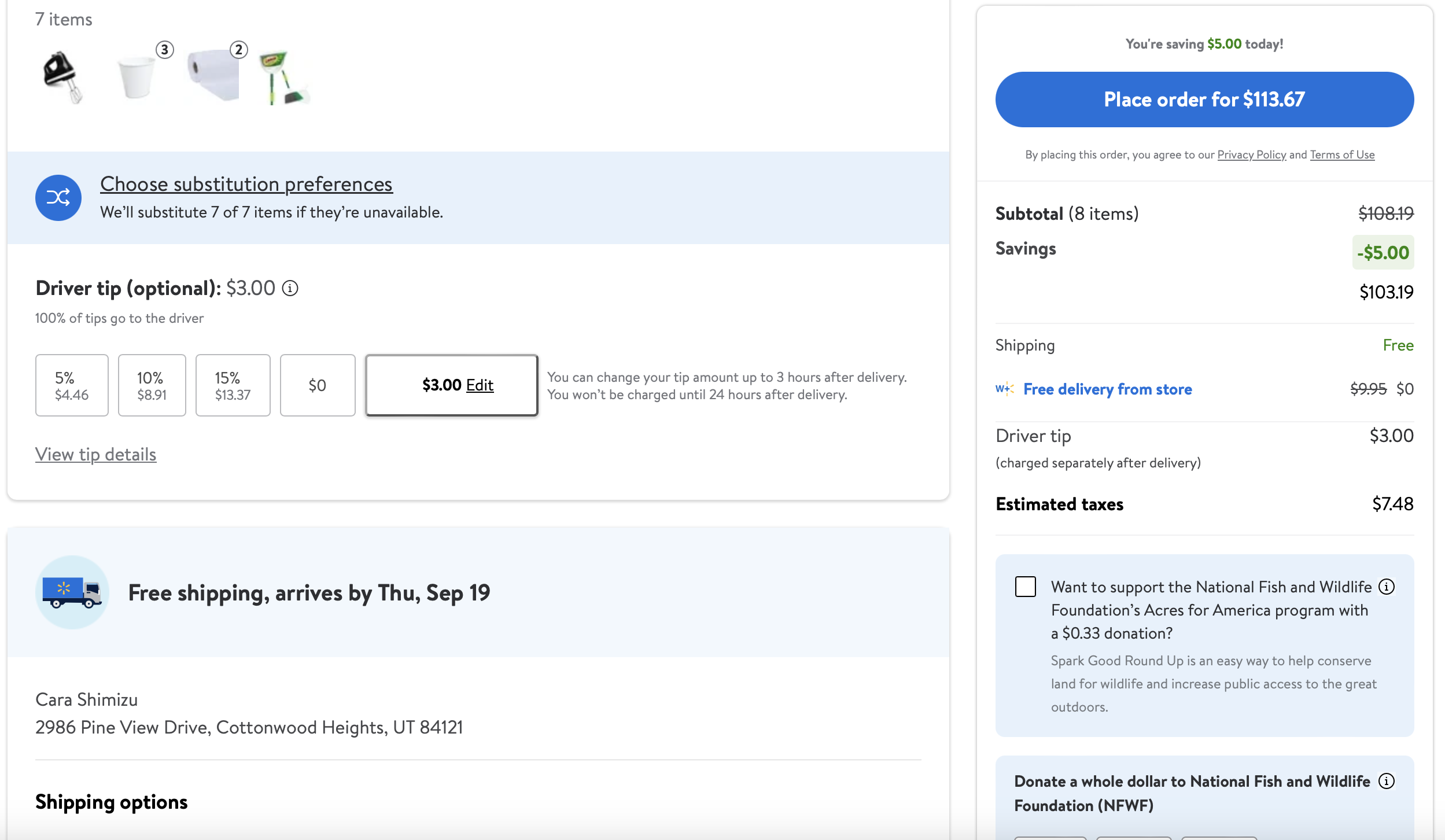
Task: Click the hand mixer product thumbnail
Action: pyautogui.click(x=62, y=77)
